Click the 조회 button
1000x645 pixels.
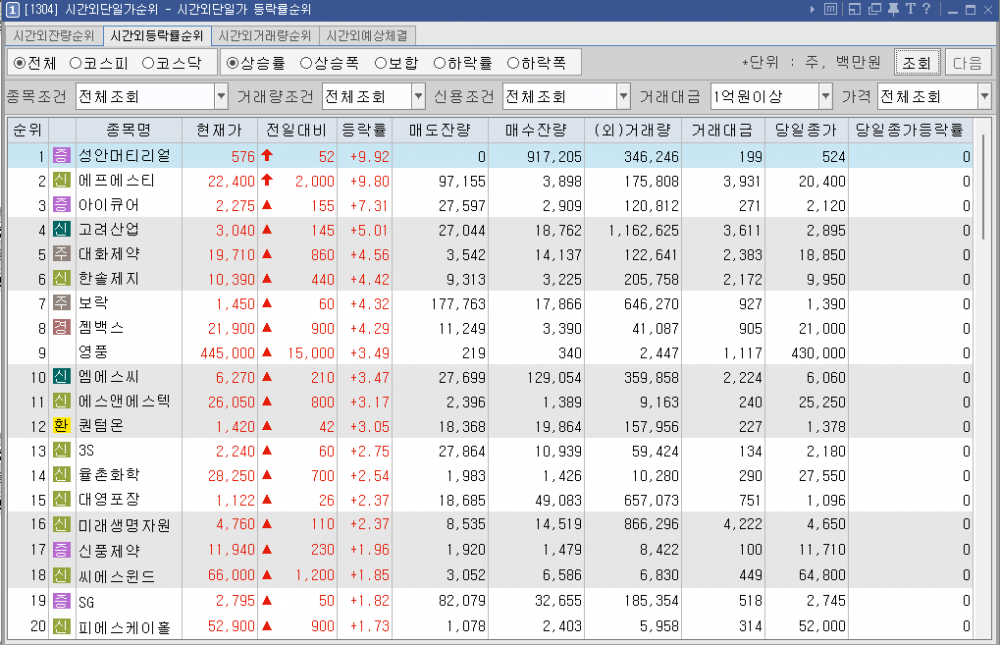tap(916, 61)
